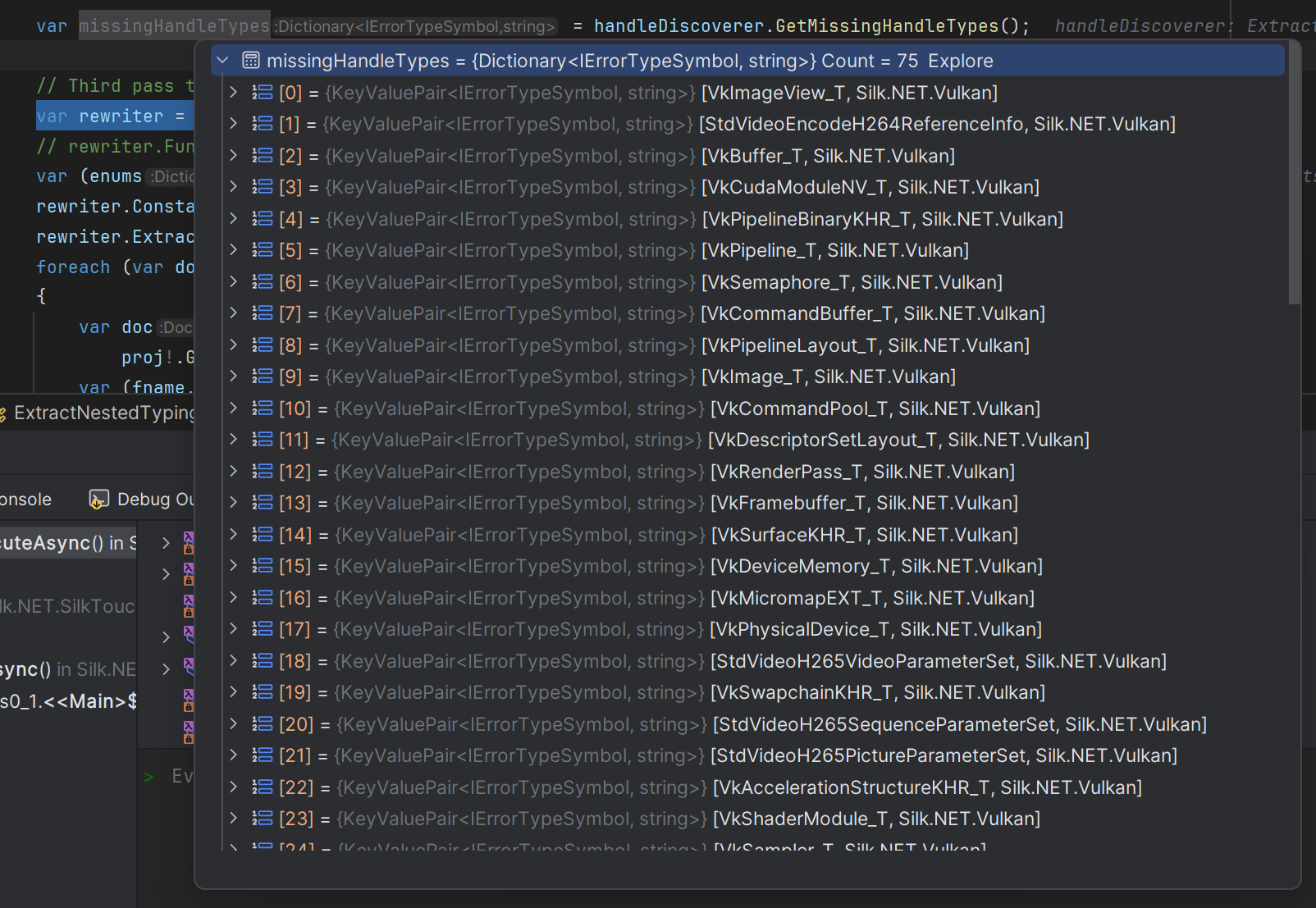Expand entry [12] VkRenderPass_T
This screenshot has width=1316, height=908.
(234, 472)
